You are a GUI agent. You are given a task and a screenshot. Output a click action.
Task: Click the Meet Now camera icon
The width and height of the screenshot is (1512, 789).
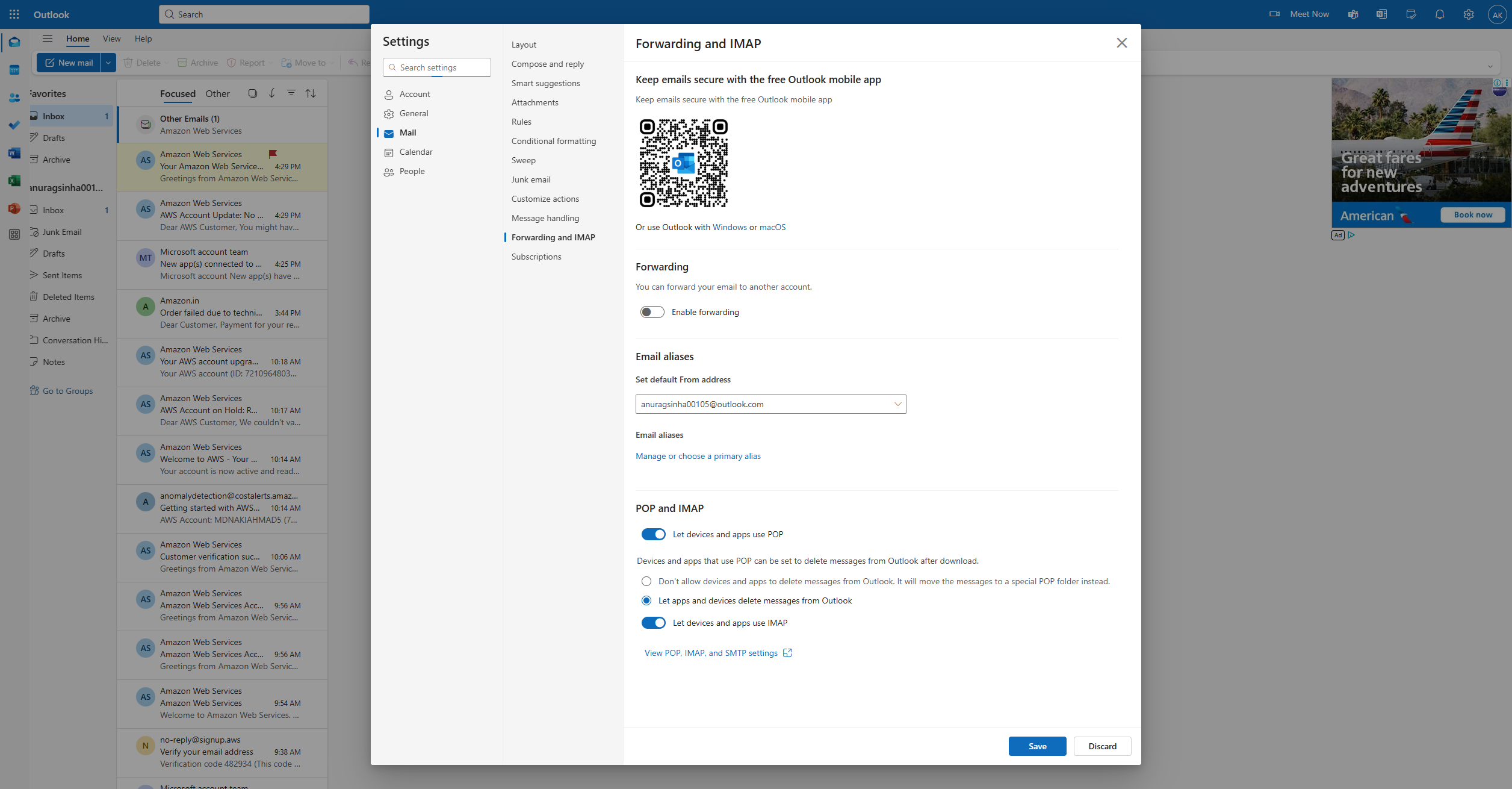pyautogui.click(x=1274, y=14)
